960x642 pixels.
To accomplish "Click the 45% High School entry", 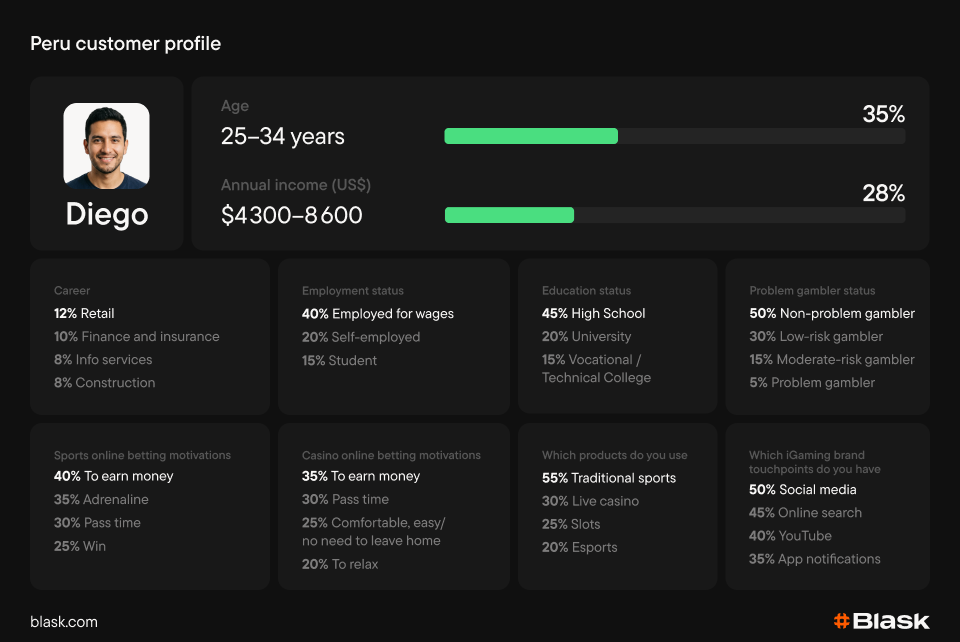I will point(593,313).
